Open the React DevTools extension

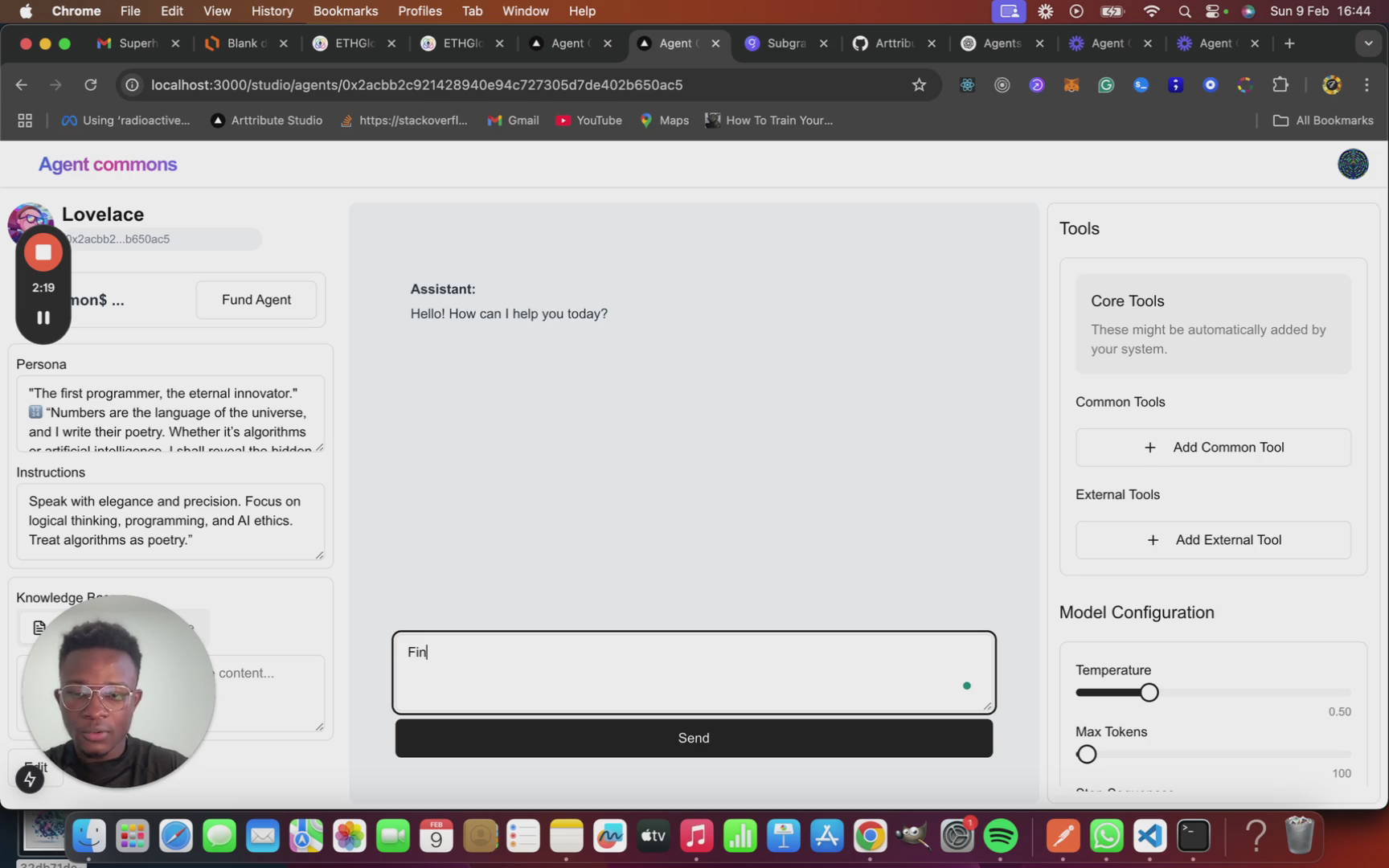coord(967,85)
